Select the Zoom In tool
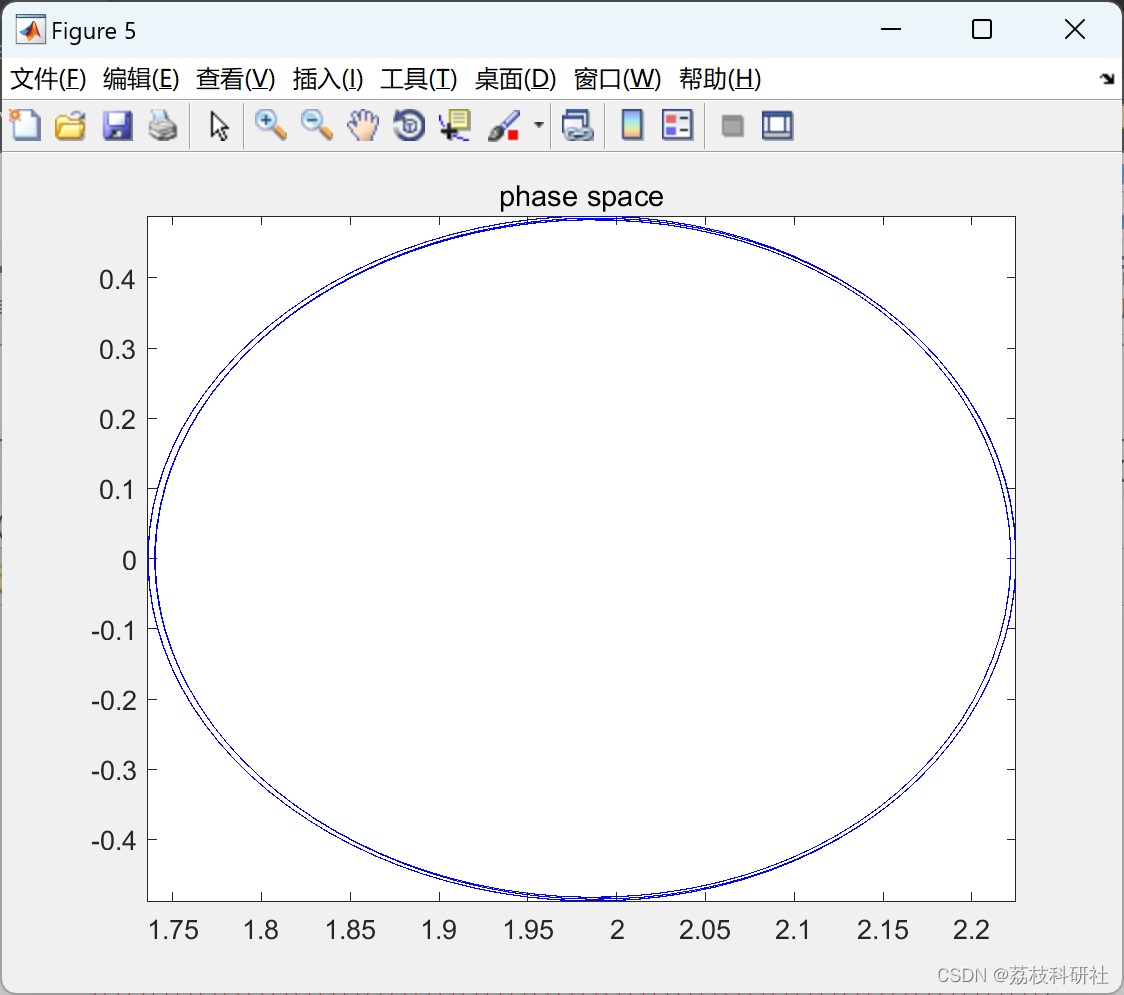The image size is (1124, 995). point(270,124)
